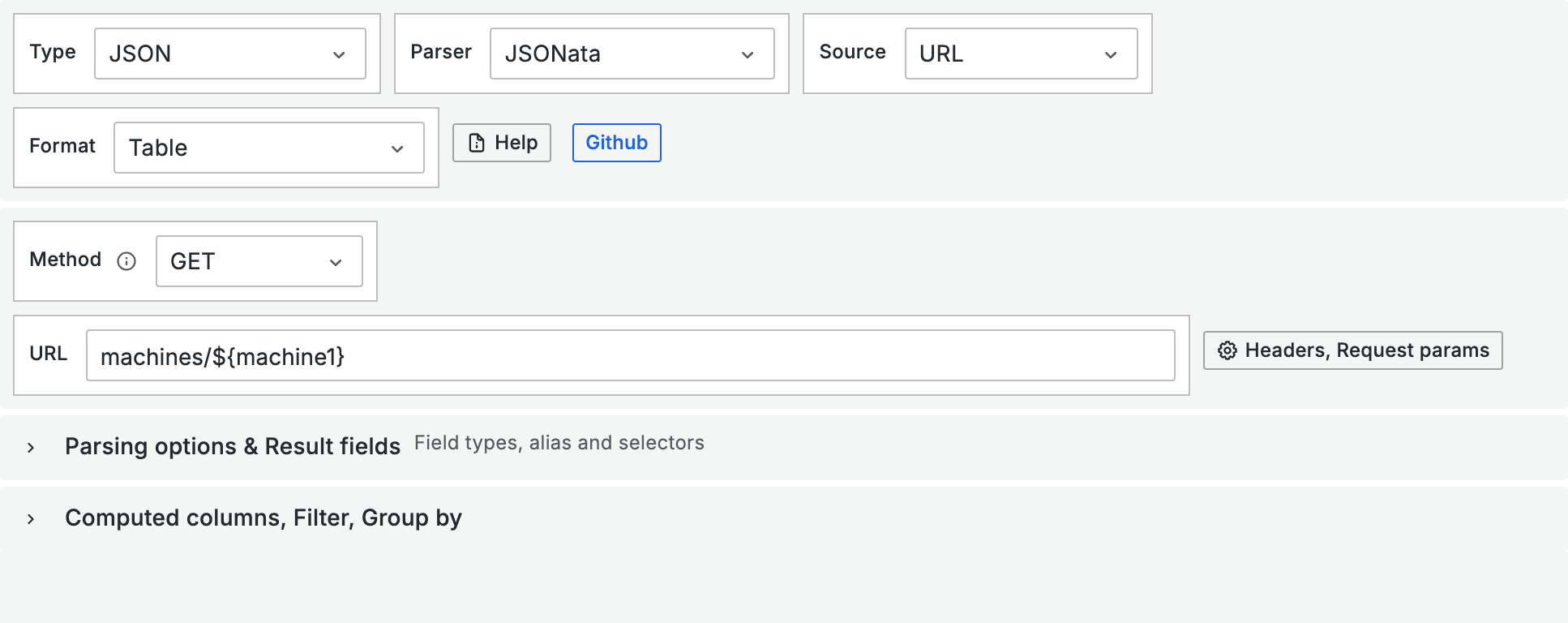The height and width of the screenshot is (623, 1568).
Task: Click the chevron arrow in Source dropdown
Action: (x=1111, y=54)
